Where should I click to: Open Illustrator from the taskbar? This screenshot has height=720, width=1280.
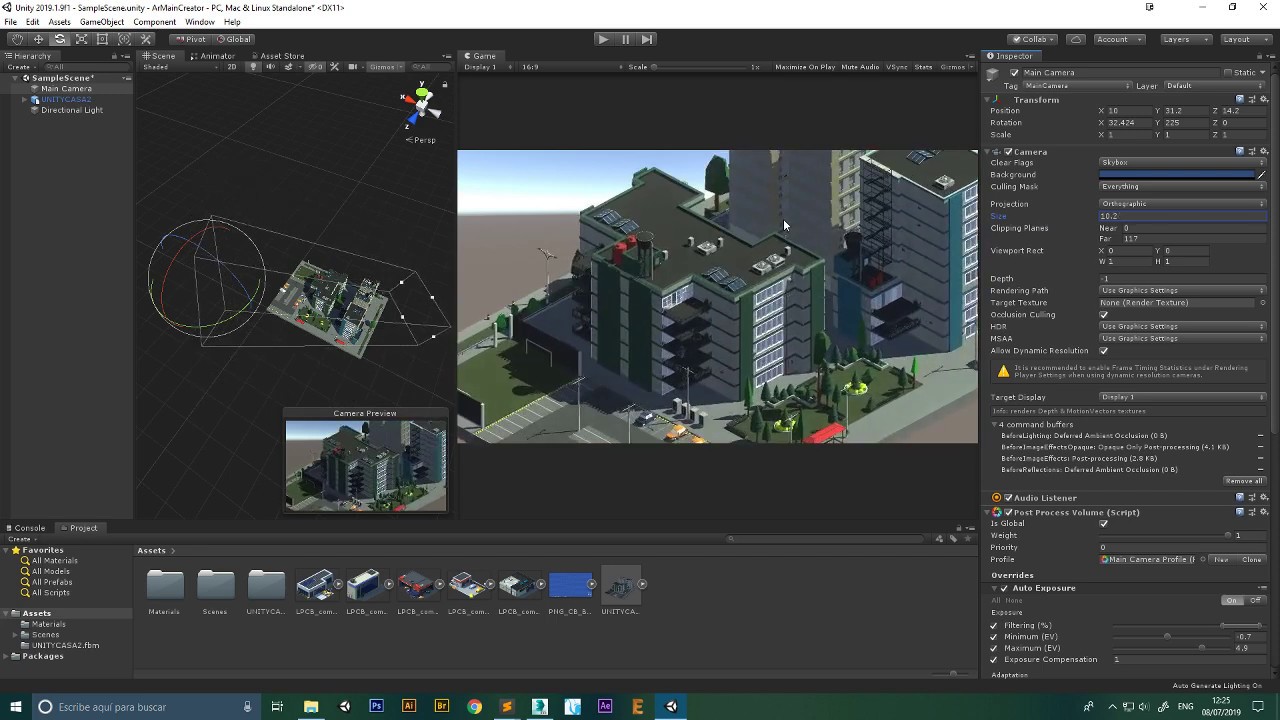tap(408, 706)
